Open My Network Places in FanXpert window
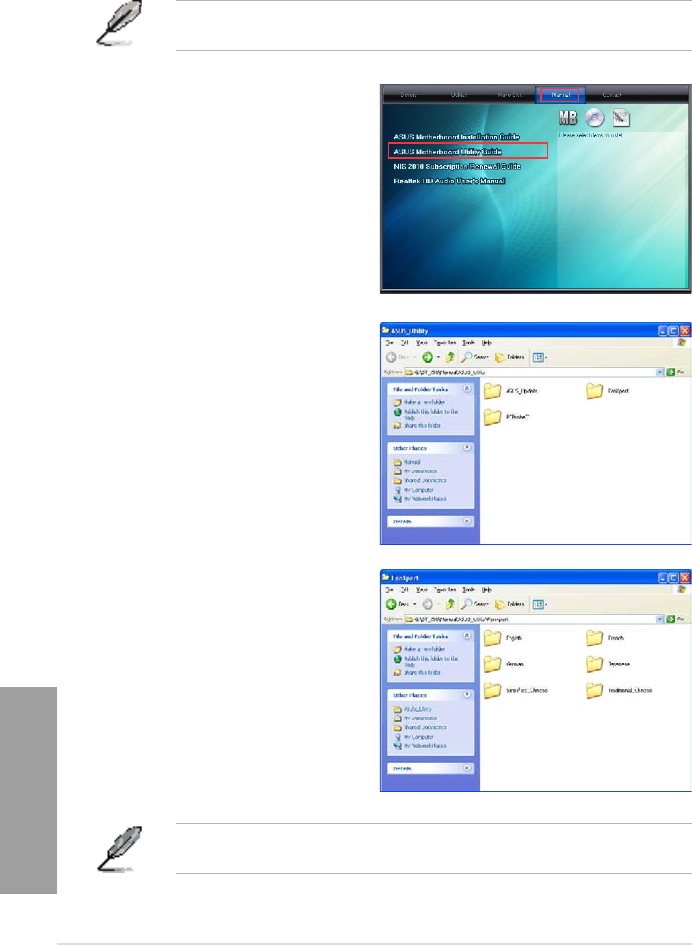This screenshot has height=945, width=692. tap(420, 746)
